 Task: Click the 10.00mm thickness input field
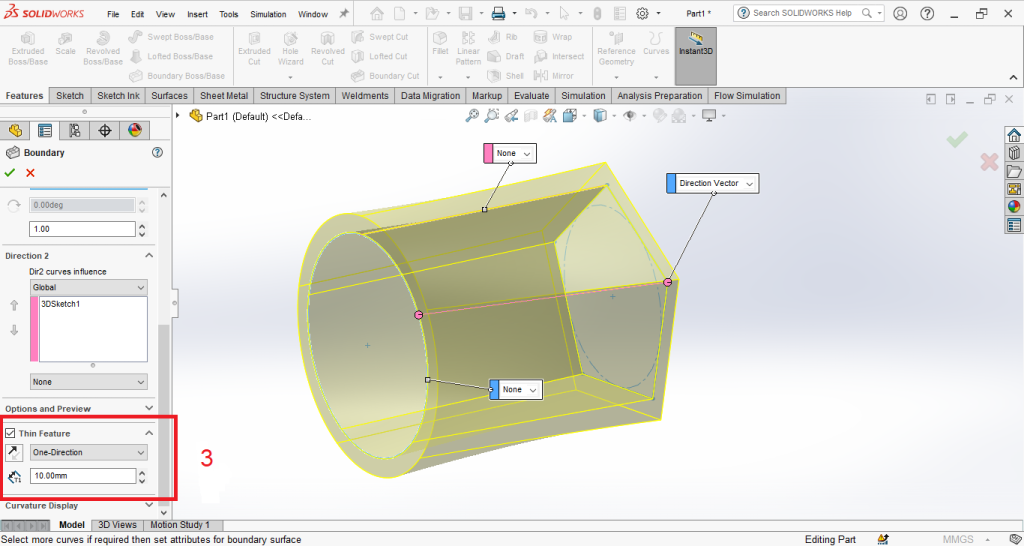82,476
